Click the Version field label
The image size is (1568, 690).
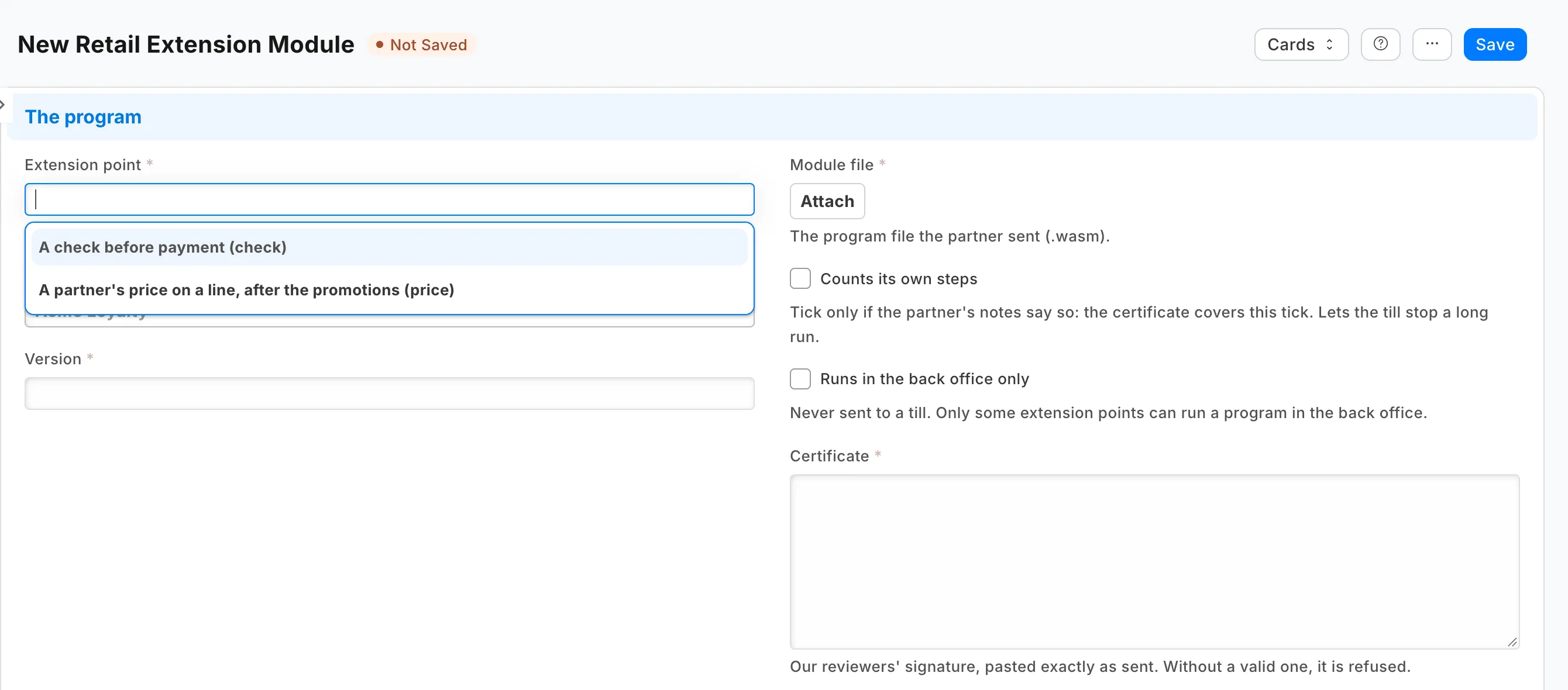53,359
